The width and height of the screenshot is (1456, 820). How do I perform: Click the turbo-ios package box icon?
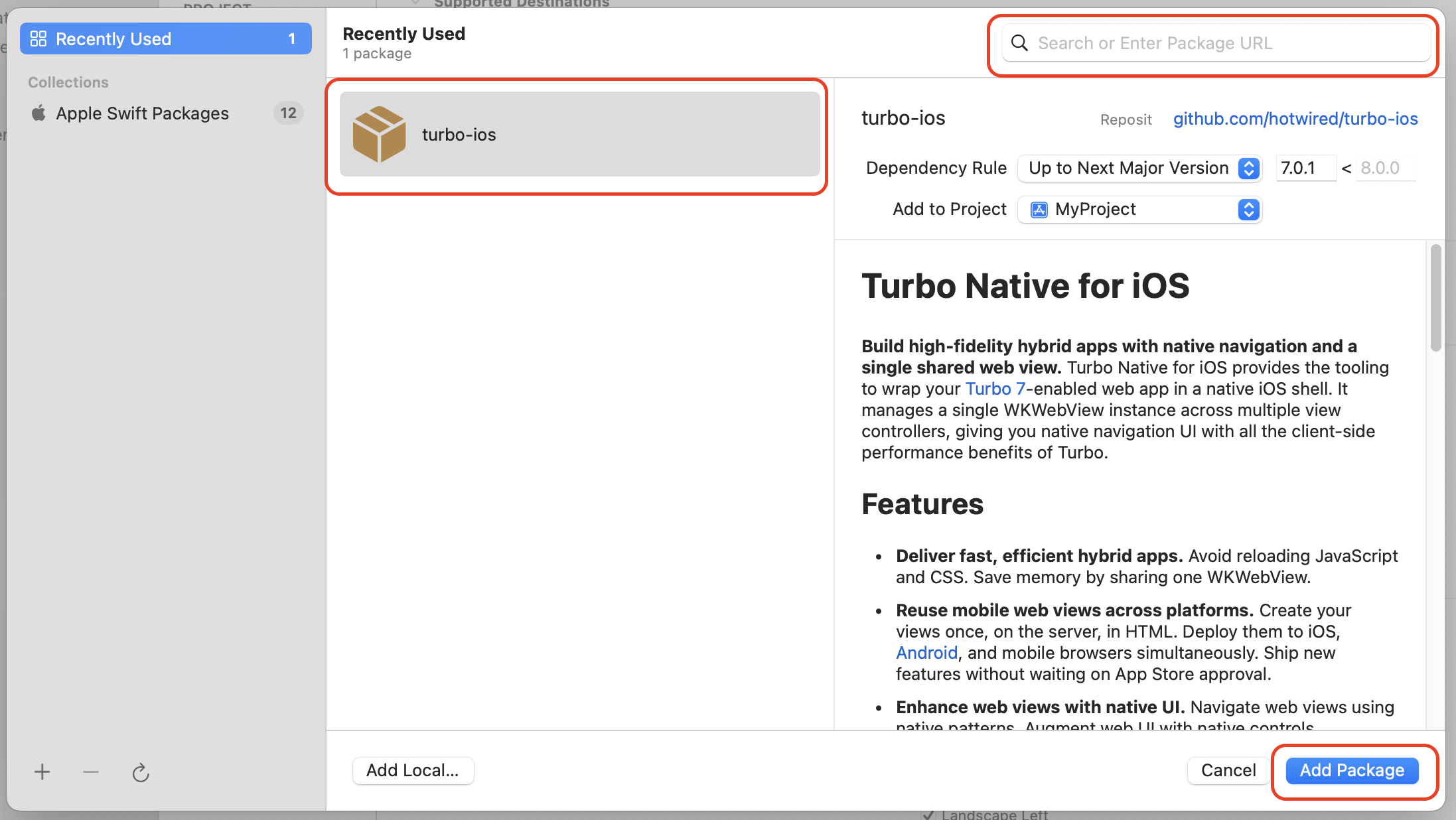coord(379,134)
